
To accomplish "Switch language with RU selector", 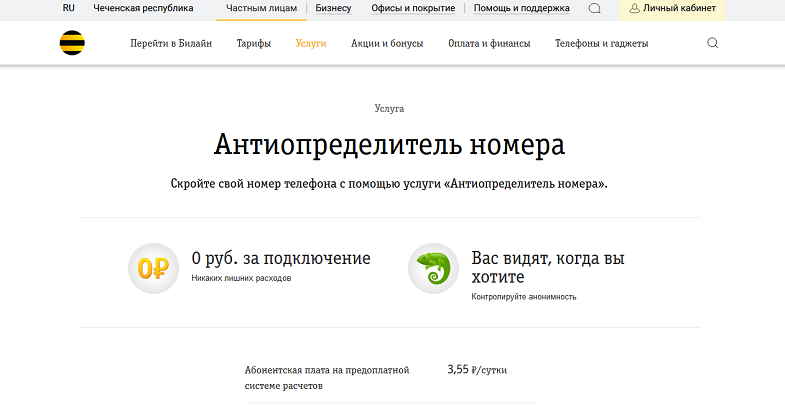I will pyautogui.click(x=69, y=8).
